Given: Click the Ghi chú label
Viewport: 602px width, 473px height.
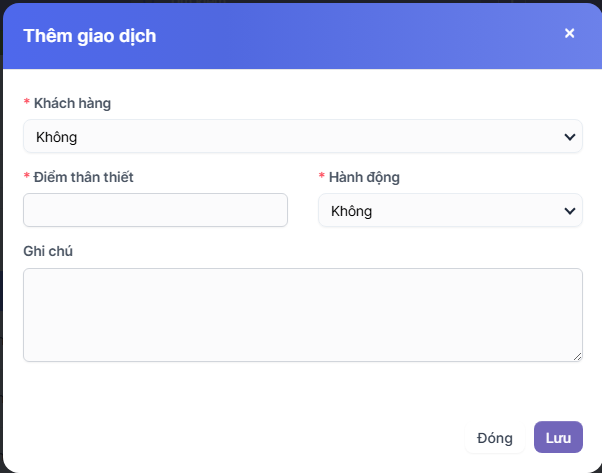Looking at the screenshot, I should coord(48,250).
